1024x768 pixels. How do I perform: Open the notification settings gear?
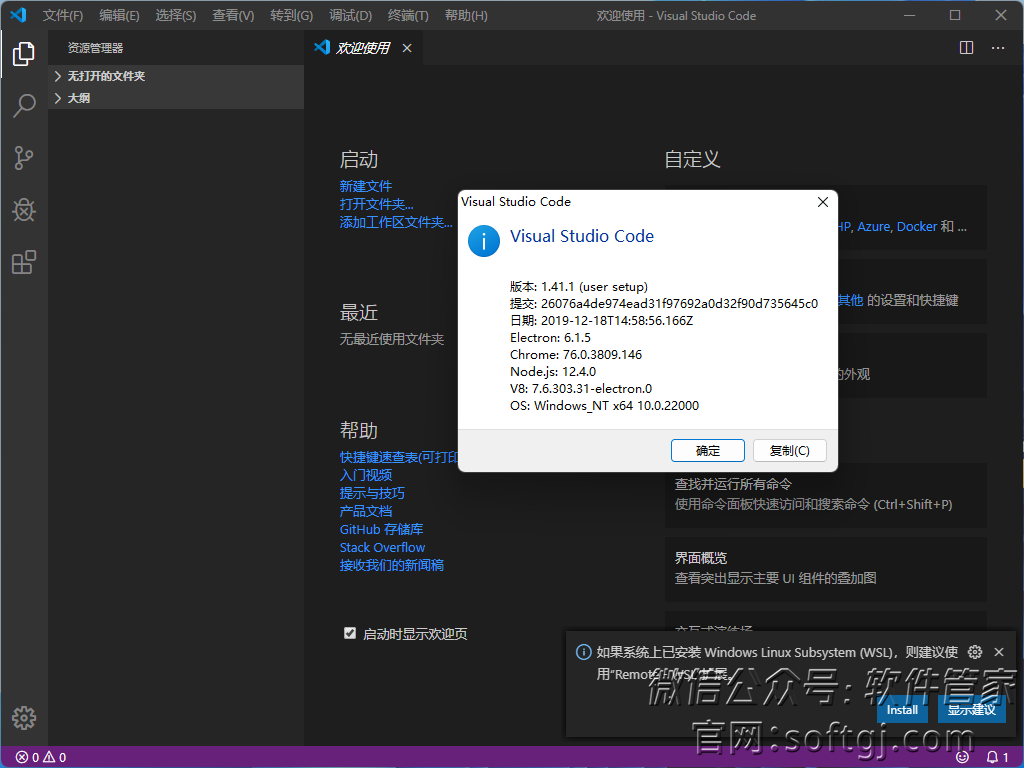point(975,652)
